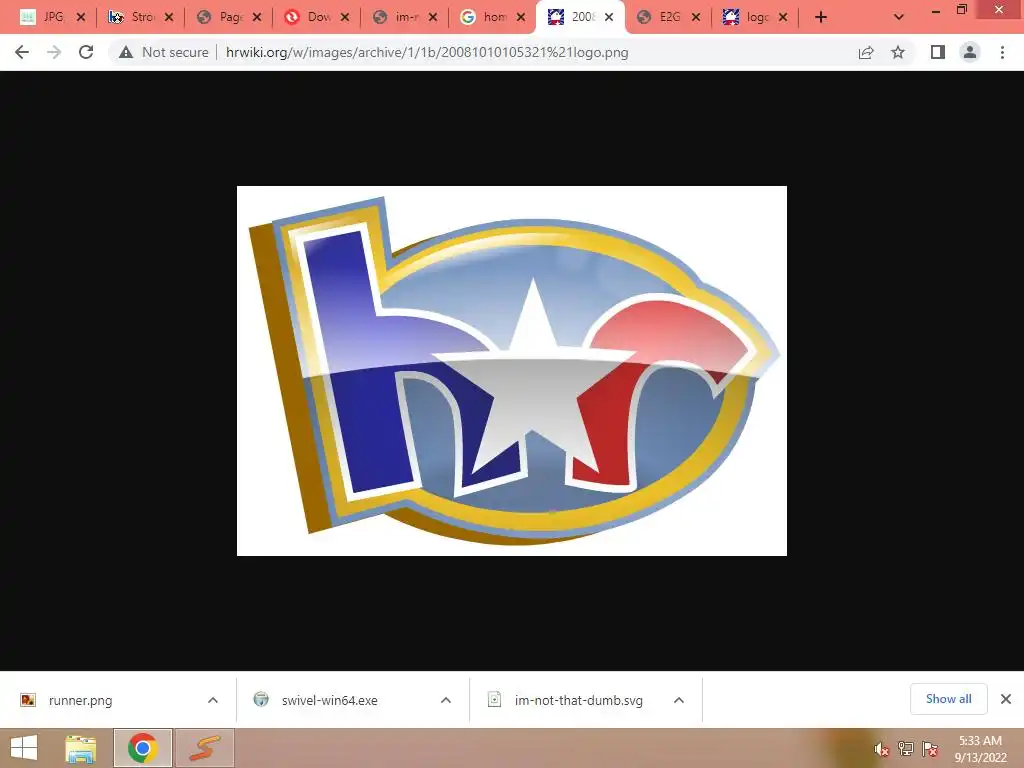Expand options for runner.png download
Screen dimensions: 1024x768
point(213,700)
